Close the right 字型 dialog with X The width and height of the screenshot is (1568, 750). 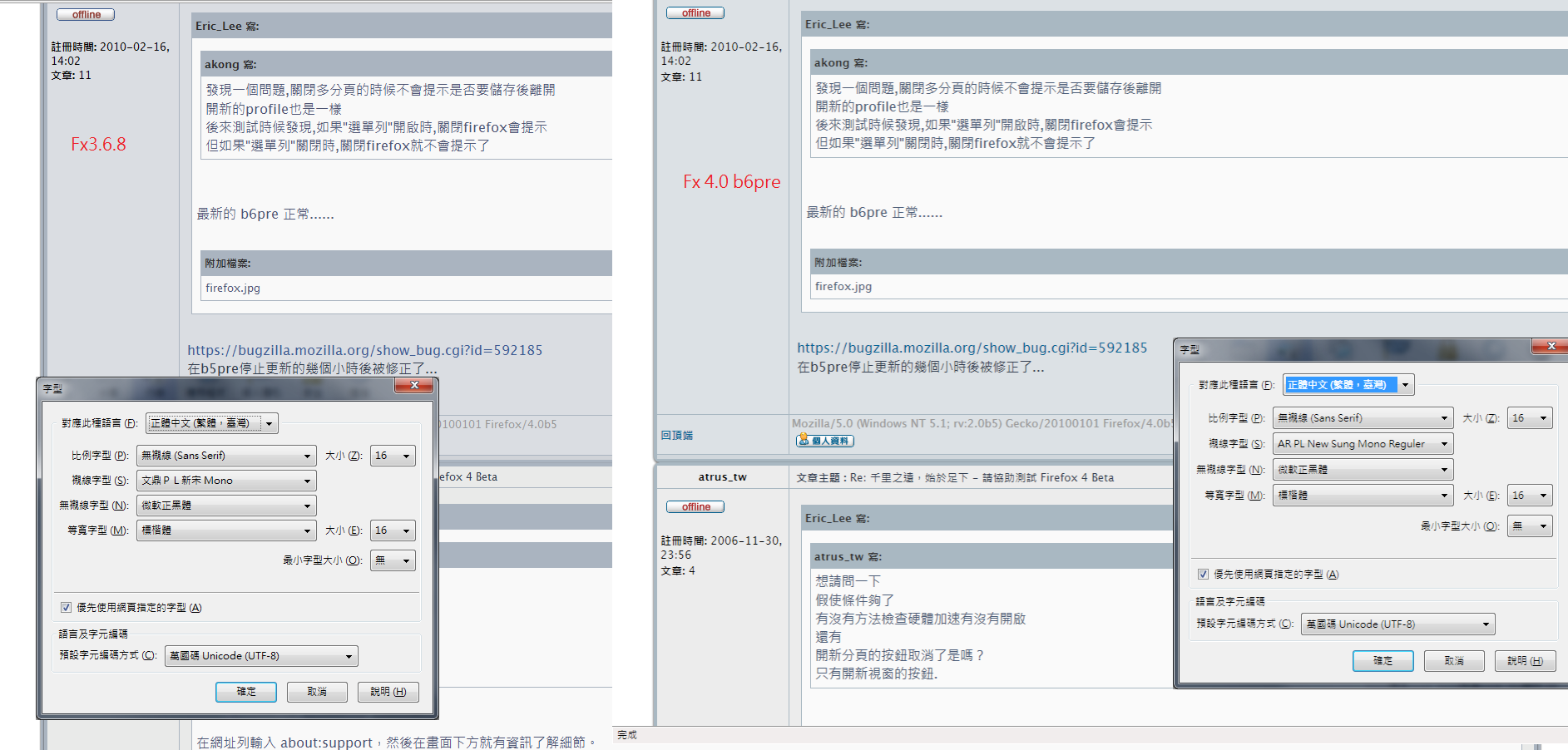click(1551, 346)
